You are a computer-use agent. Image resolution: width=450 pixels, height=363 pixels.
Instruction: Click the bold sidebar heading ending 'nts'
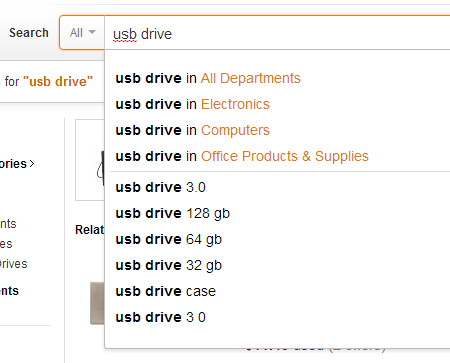(x=9, y=291)
